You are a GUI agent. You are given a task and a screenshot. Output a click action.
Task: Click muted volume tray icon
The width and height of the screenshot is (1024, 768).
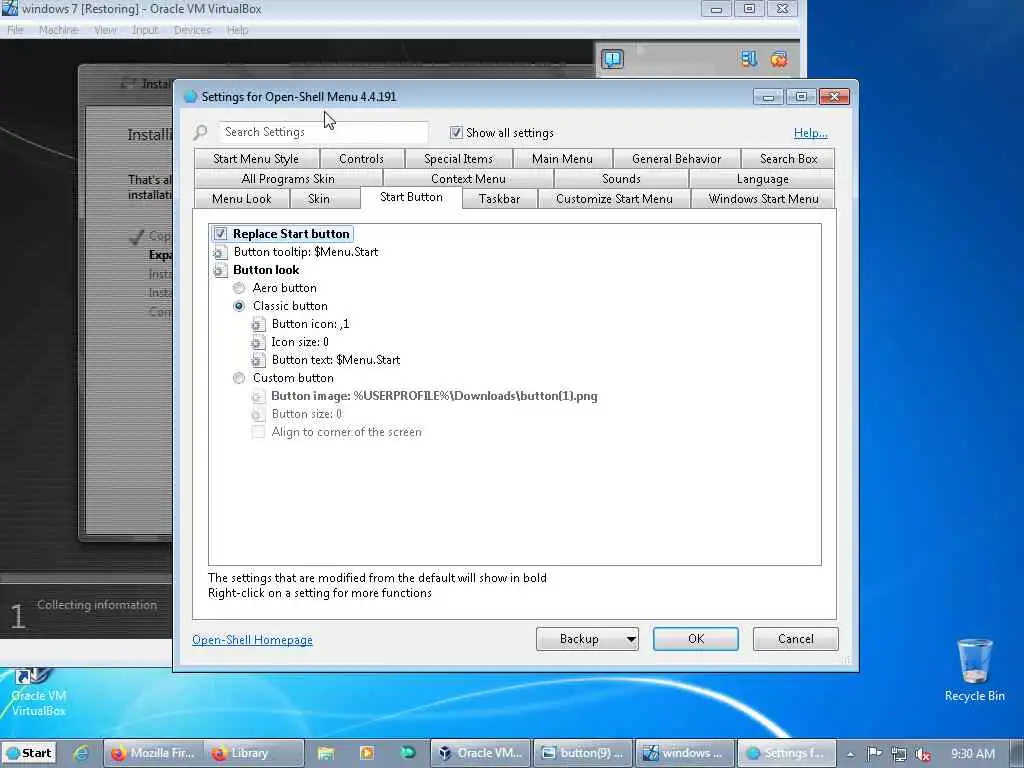923,754
